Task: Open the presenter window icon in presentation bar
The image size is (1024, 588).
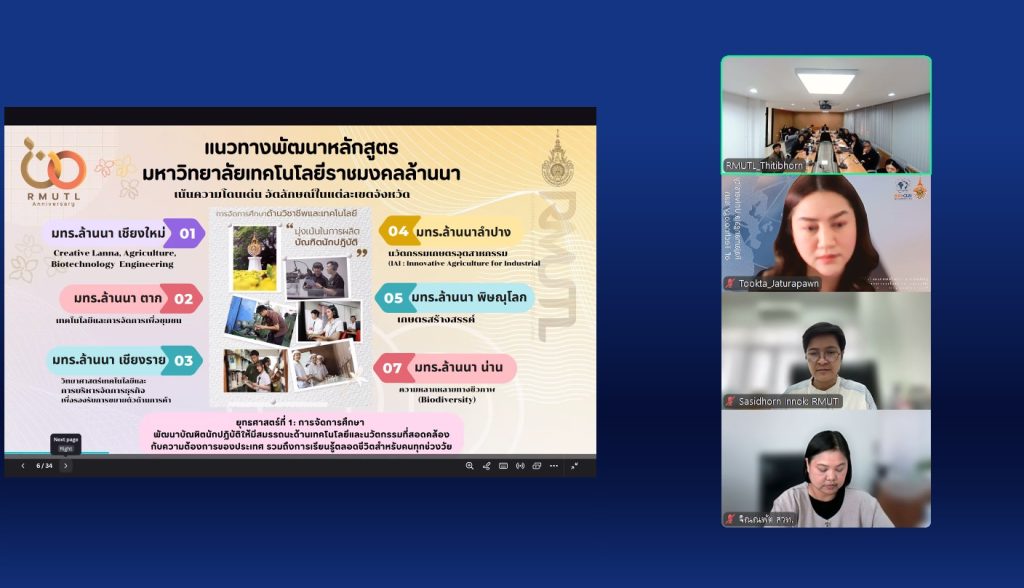Action: point(537,466)
